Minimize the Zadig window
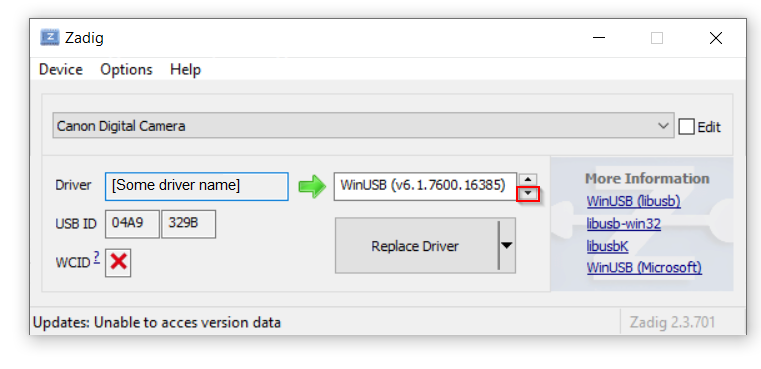This screenshot has width=761, height=369. pyautogui.click(x=599, y=38)
